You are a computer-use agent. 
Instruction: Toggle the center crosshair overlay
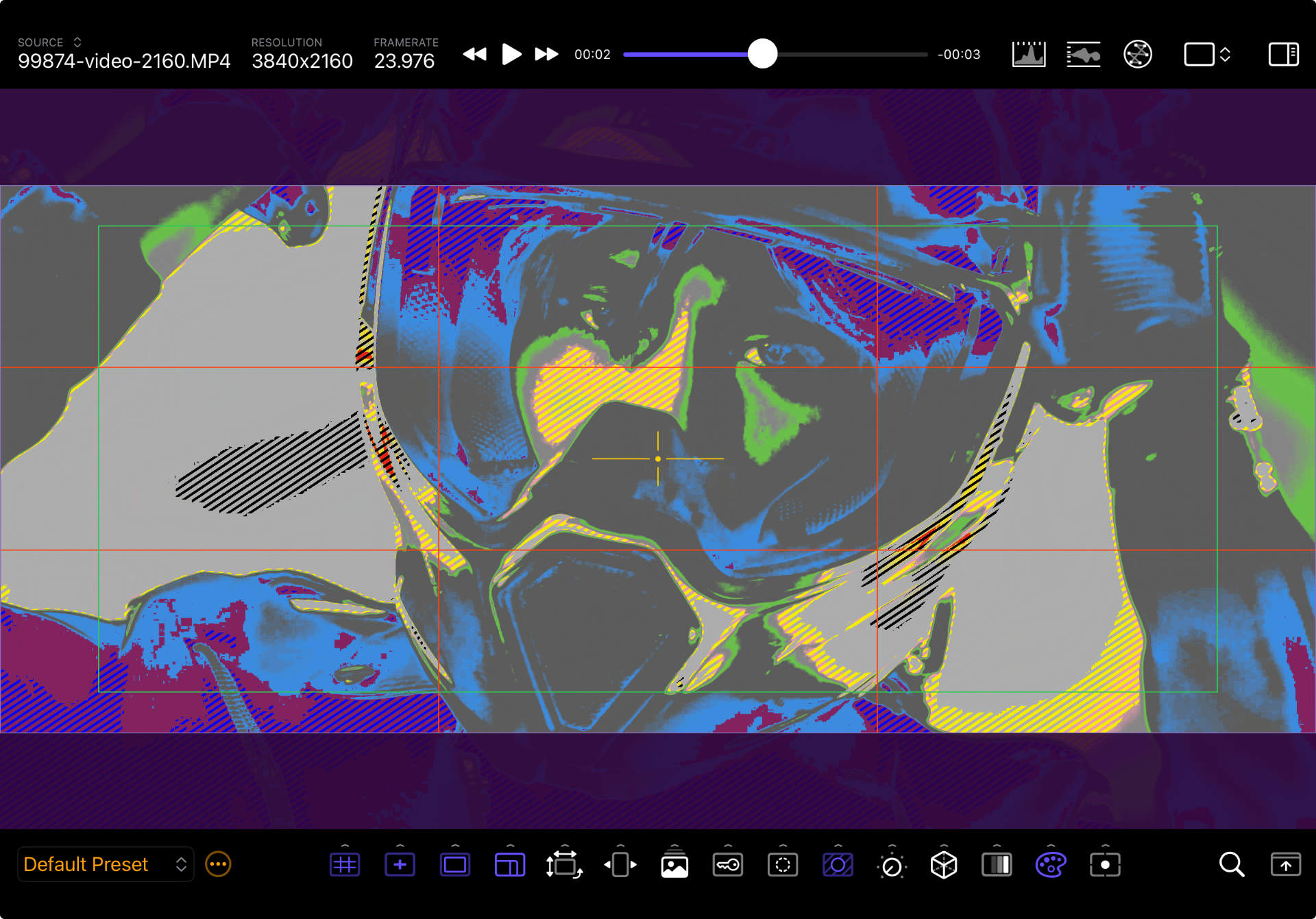point(400,865)
